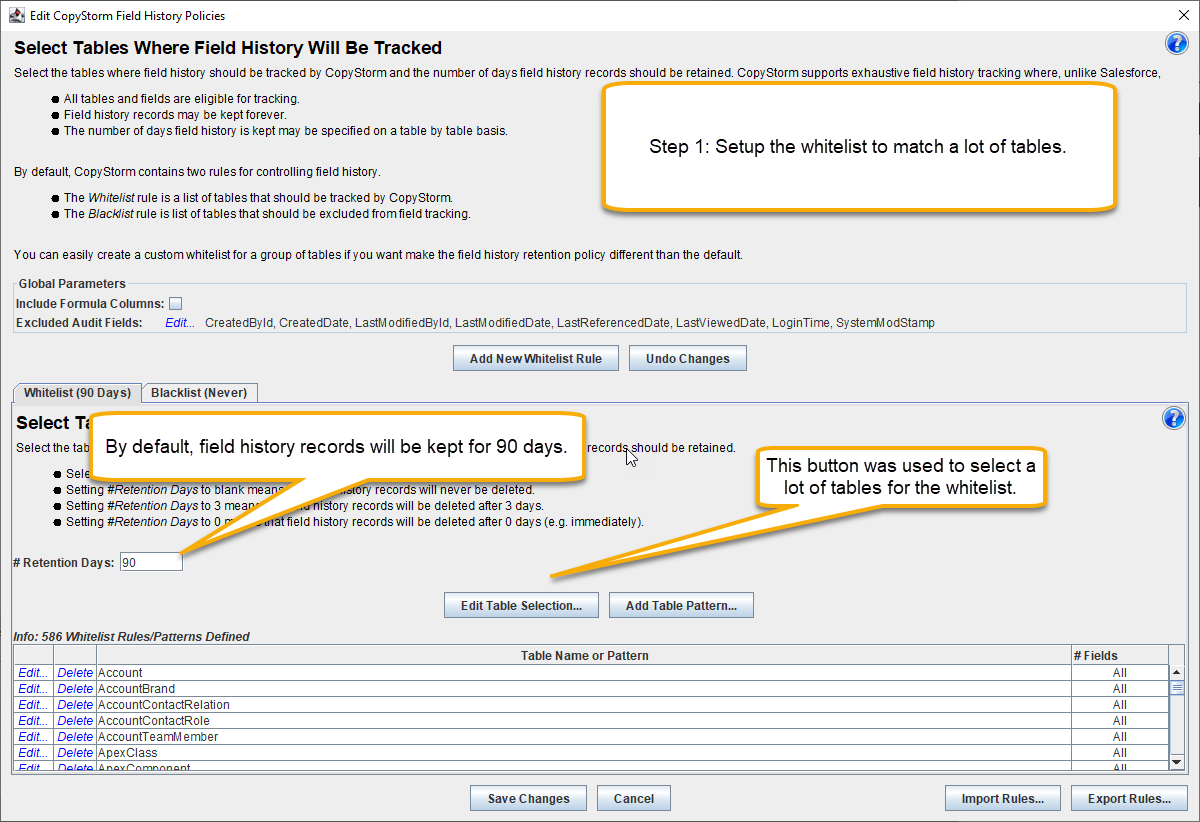Click Table Name or Pattern column header
The image size is (1200, 822).
pyautogui.click(x=584, y=656)
